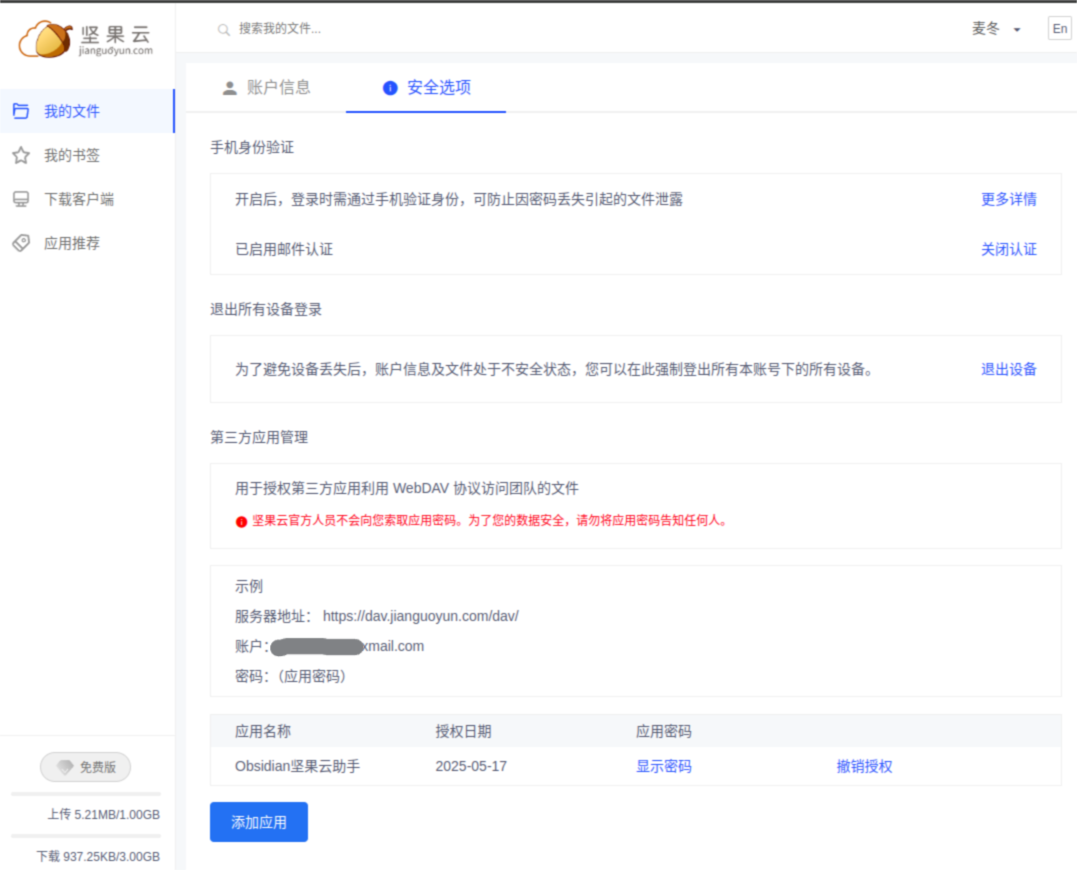Switch to the 账户信息 tab
The width and height of the screenshot is (1077, 870).
(277, 88)
